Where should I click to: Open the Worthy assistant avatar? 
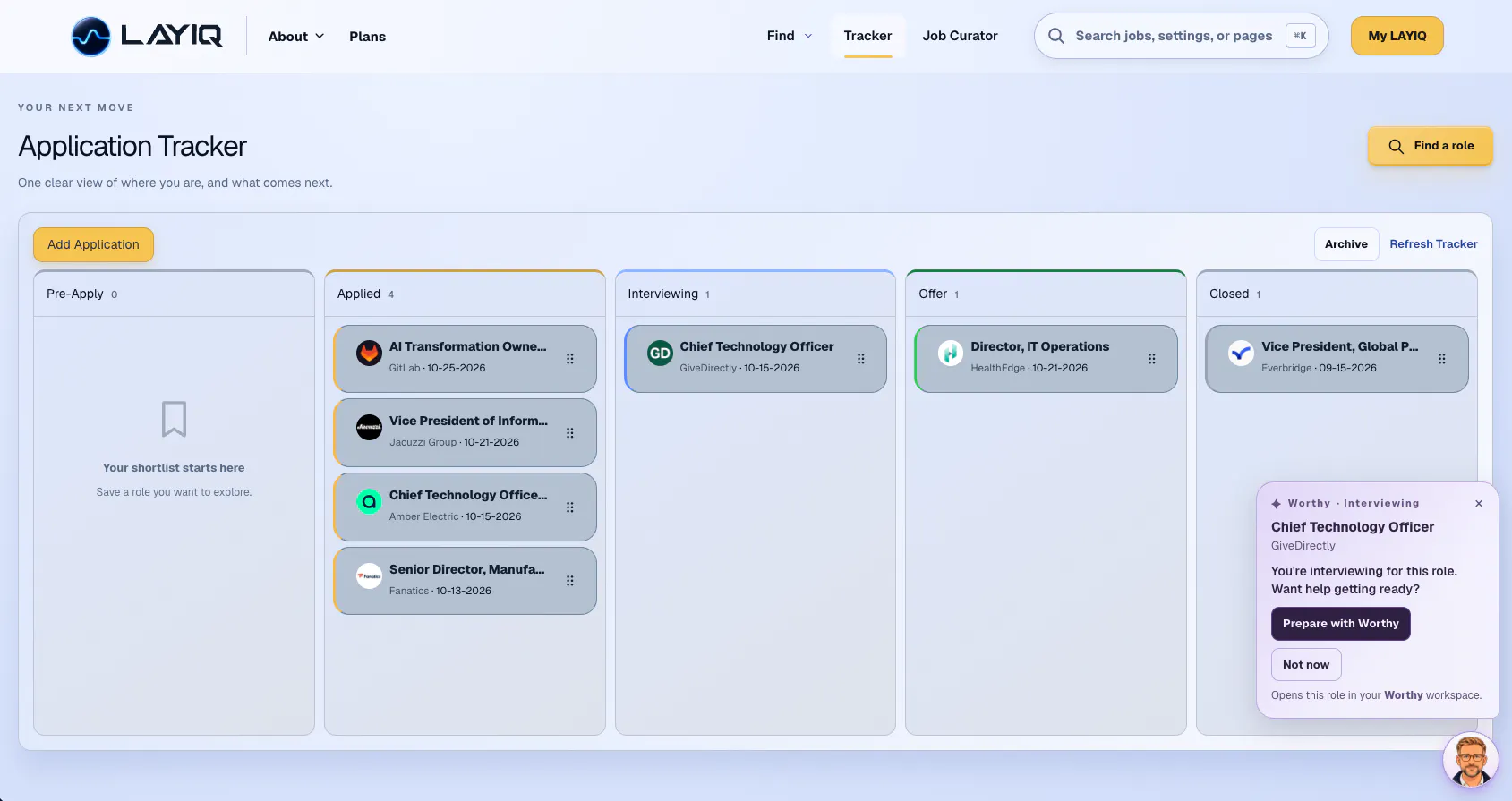tap(1471, 760)
